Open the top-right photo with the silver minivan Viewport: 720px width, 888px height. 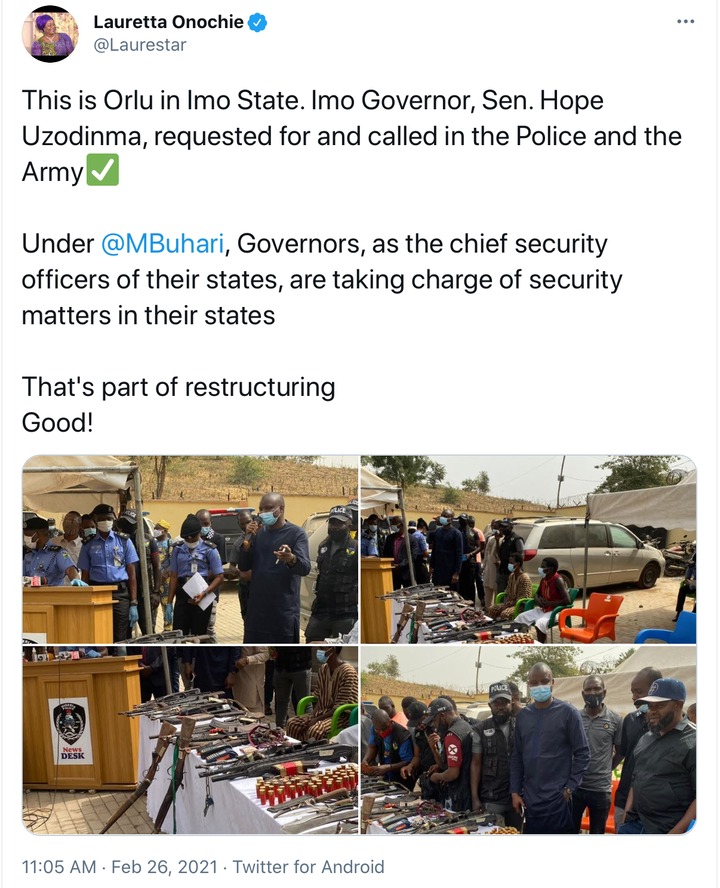[x=529, y=549]
